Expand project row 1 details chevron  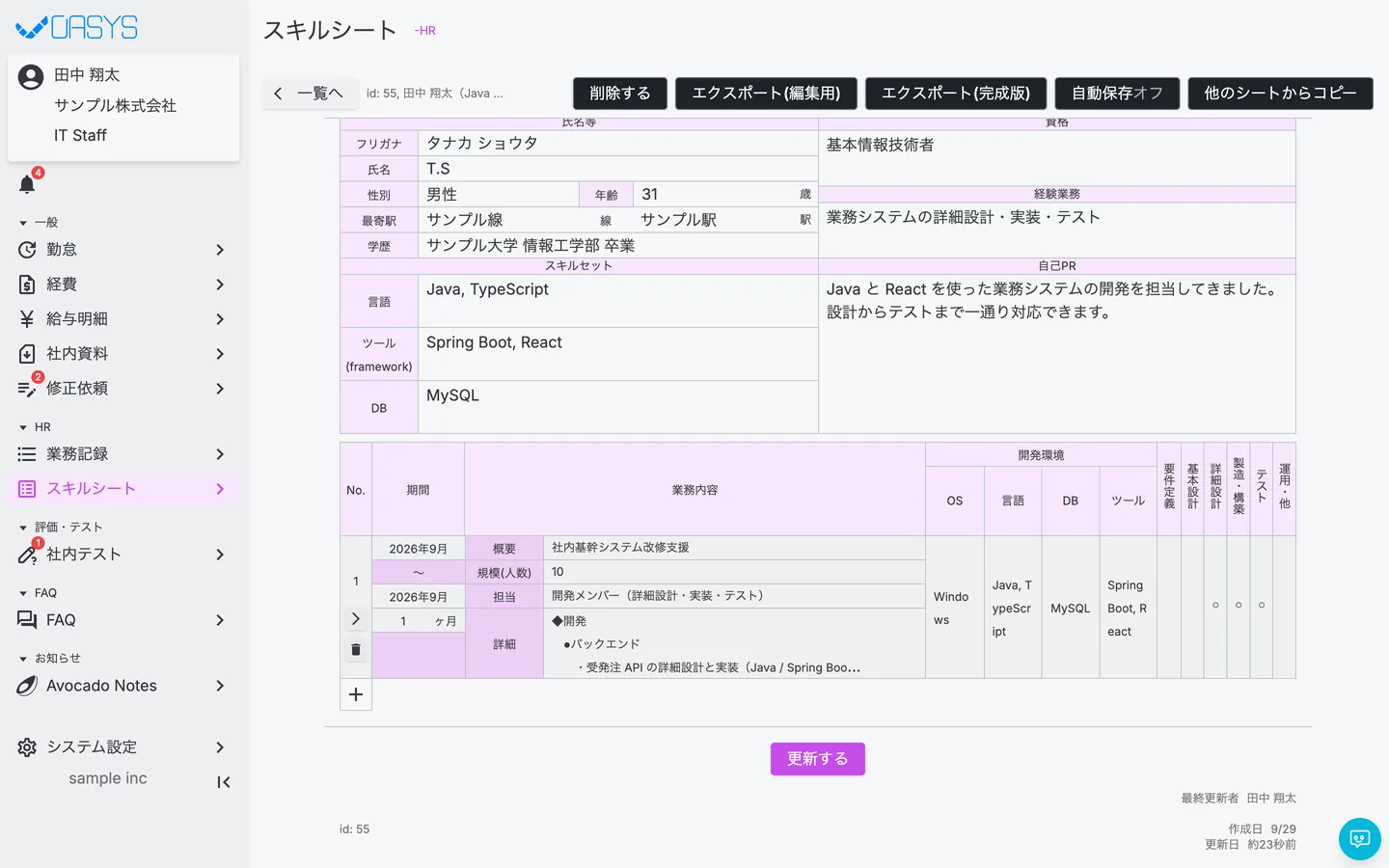(356, 619)
